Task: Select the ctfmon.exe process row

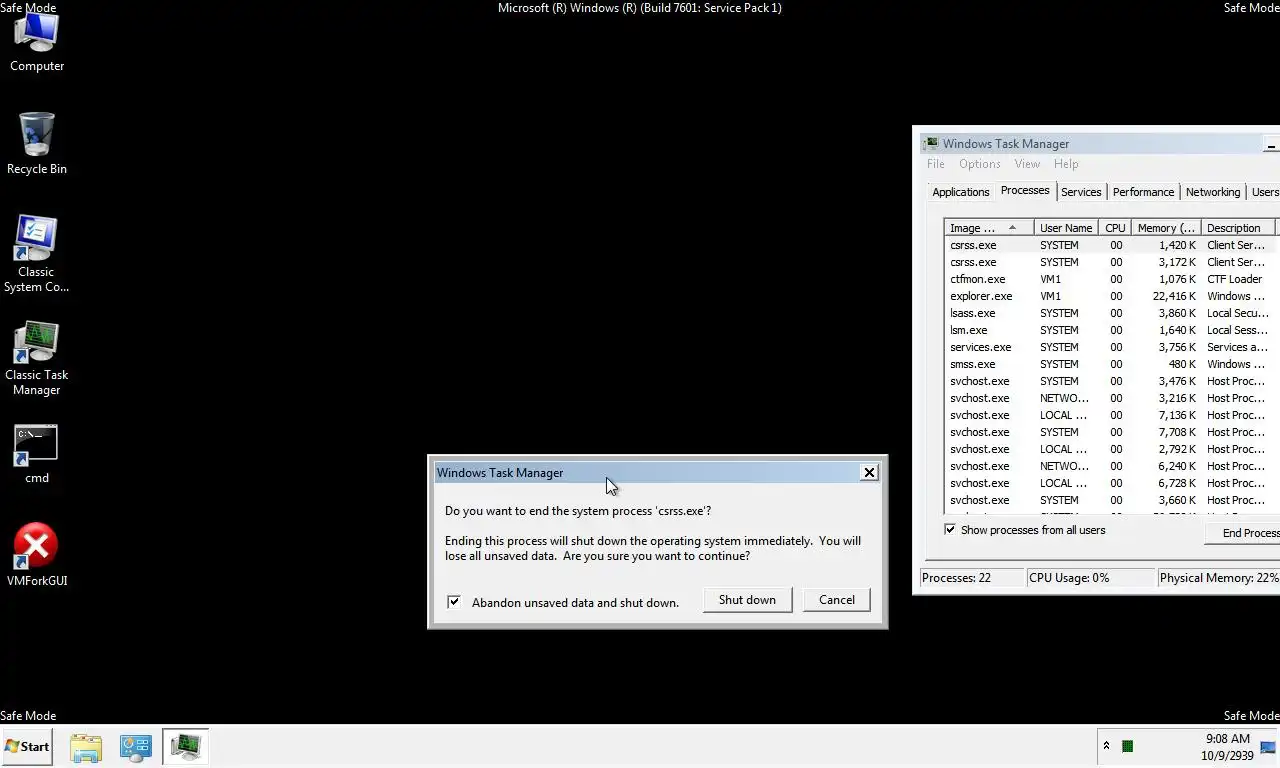Action: (1110, 279)
